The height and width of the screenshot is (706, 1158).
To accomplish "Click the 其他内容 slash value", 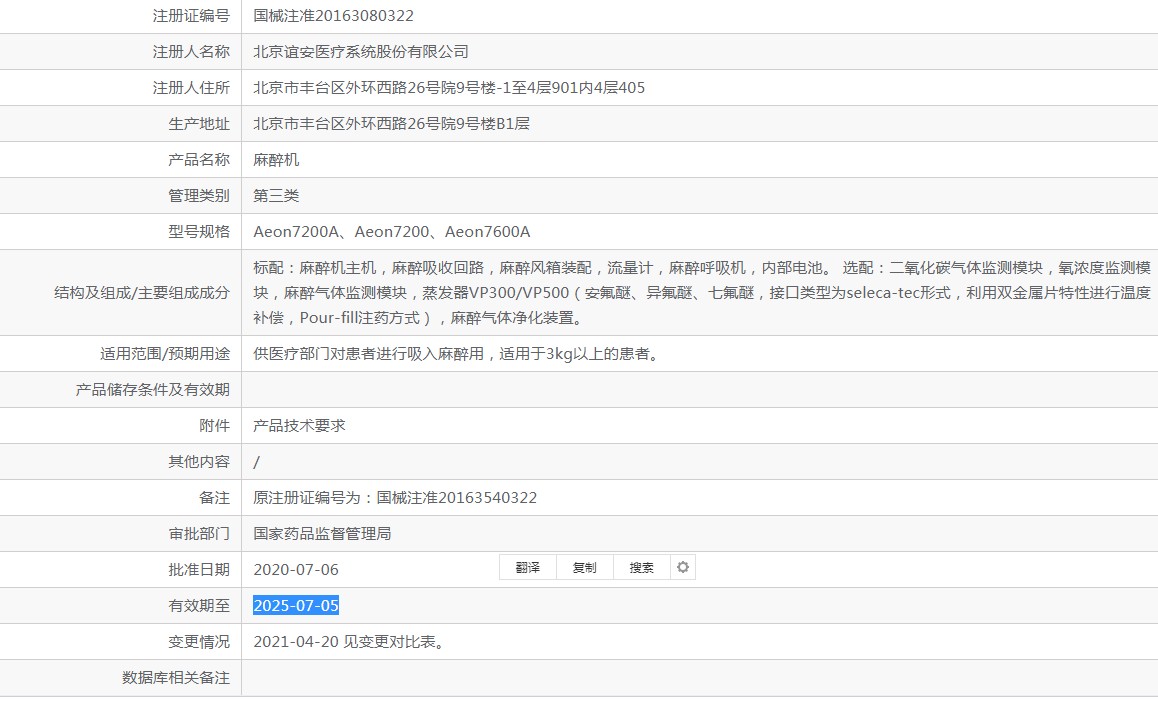I will (256, 462).
